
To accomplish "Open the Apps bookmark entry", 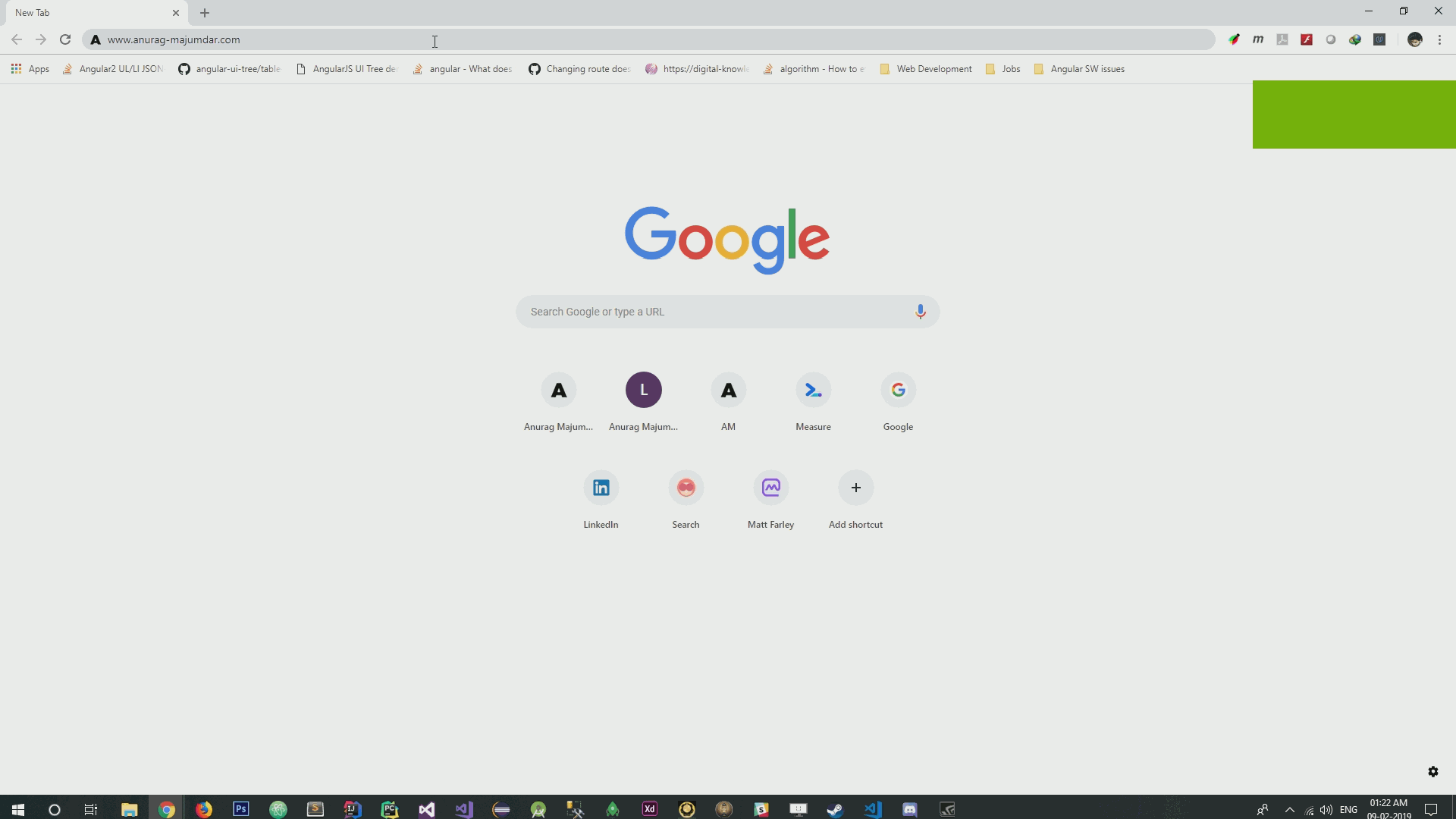I will coord(31,68).
